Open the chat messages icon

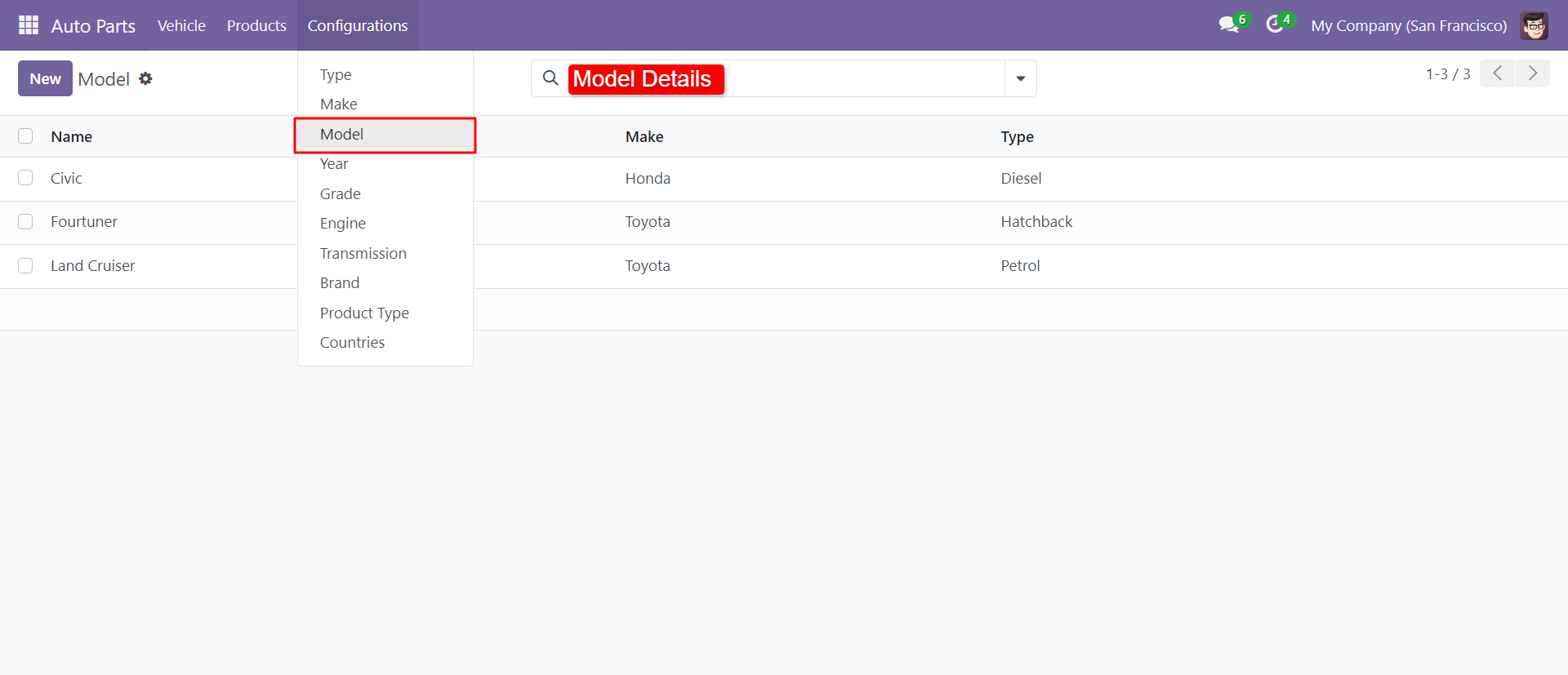point(1228,25)
